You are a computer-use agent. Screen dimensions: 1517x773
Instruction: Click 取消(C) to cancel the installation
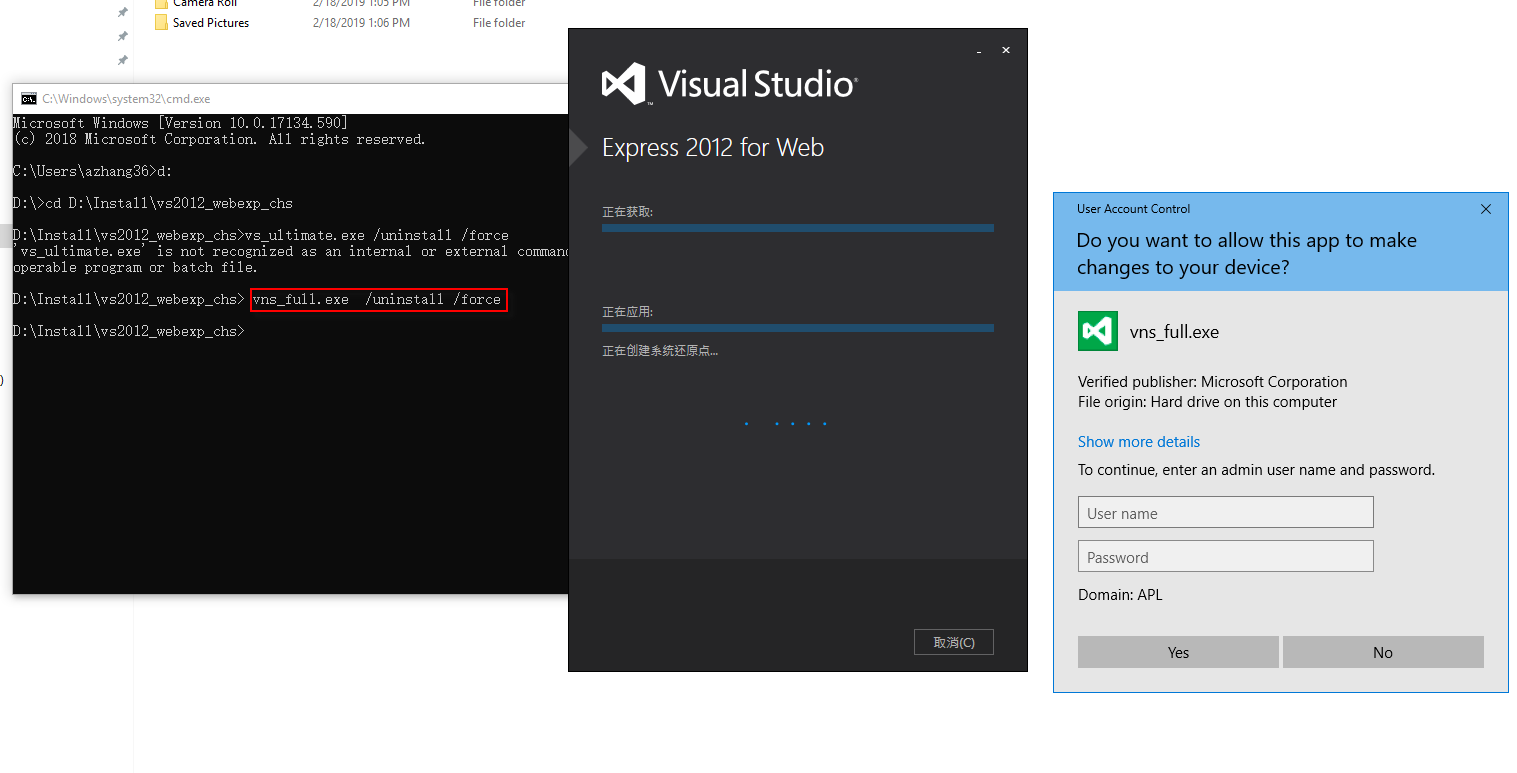click(x=953, y=641)
